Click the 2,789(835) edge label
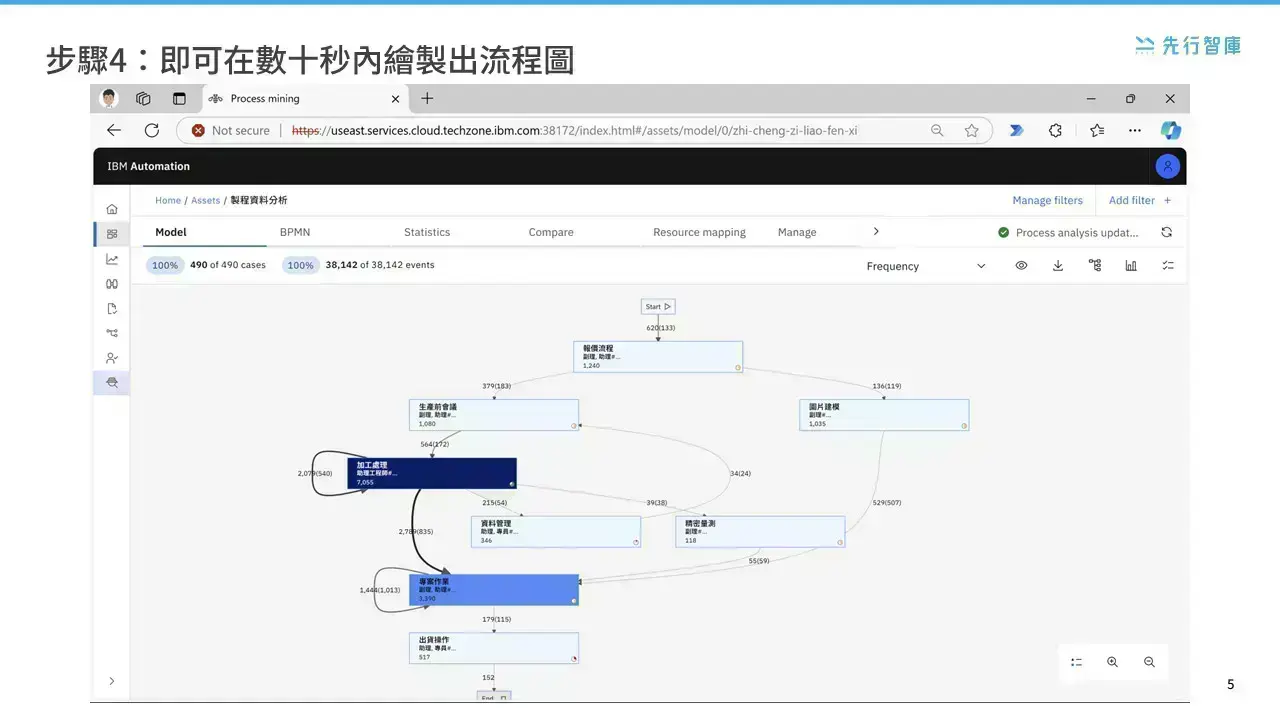Image resolution: width=1280 pixels, height=720 pixels. (416, 531)
